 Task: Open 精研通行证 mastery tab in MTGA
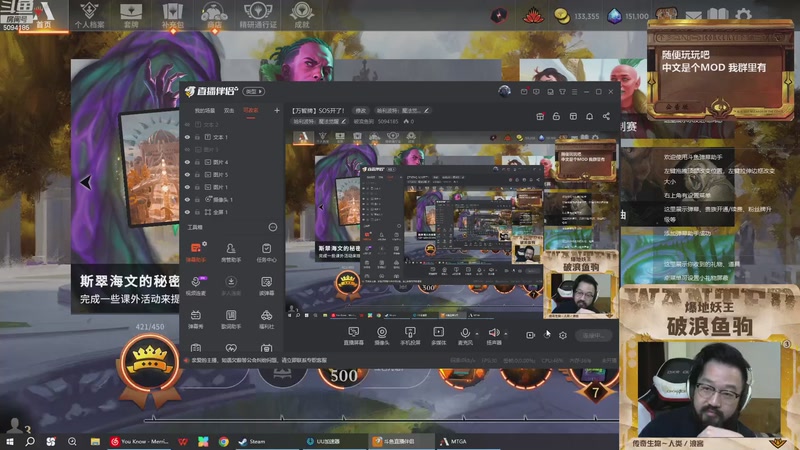coord(258,15)
